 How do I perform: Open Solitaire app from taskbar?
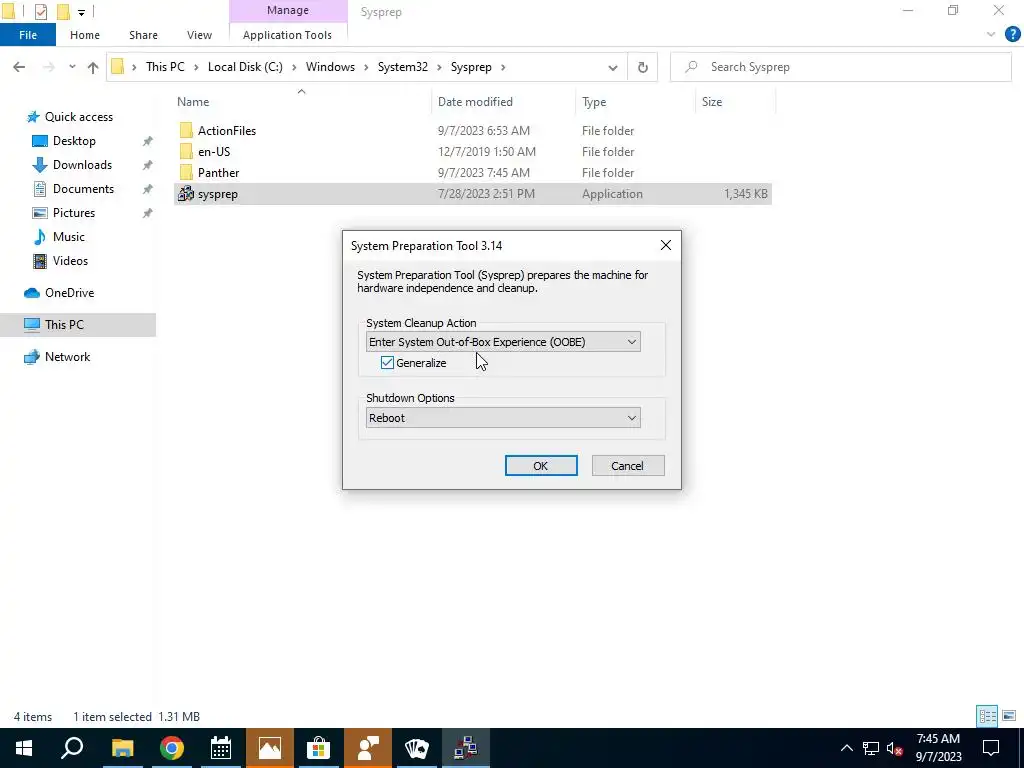tap(417, 748)
